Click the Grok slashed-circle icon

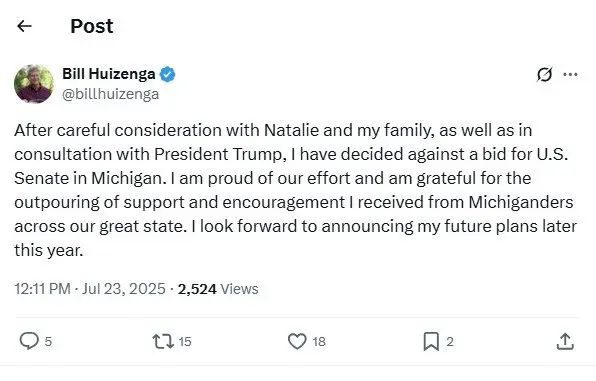[x=544, y=74]
